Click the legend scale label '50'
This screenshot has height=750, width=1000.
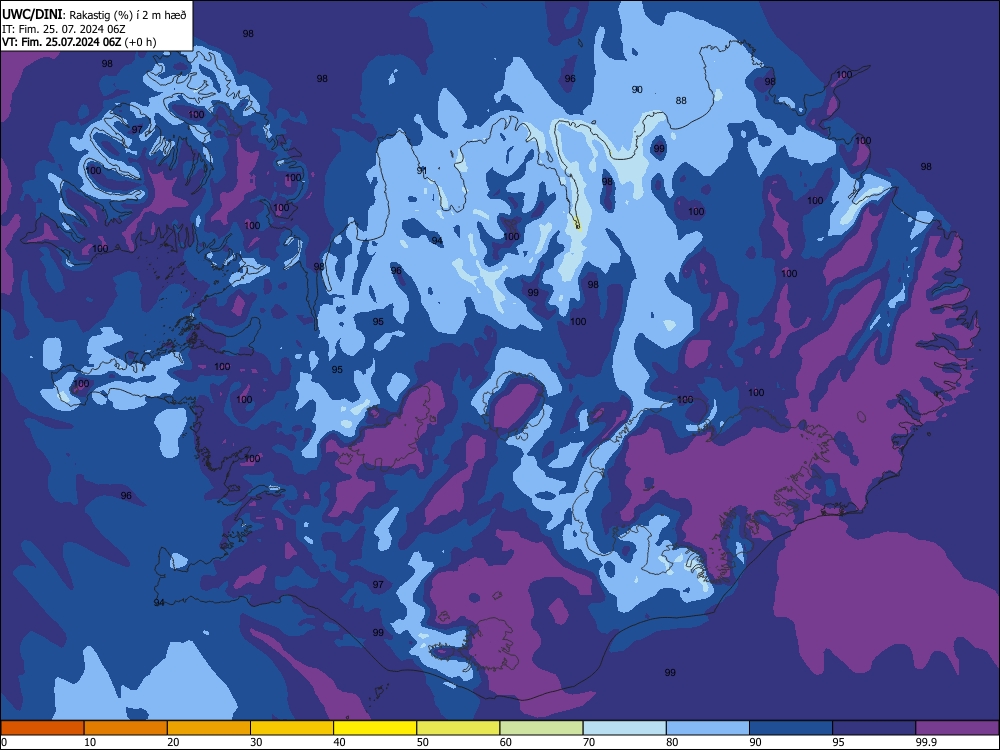click(x=422, y=742)
